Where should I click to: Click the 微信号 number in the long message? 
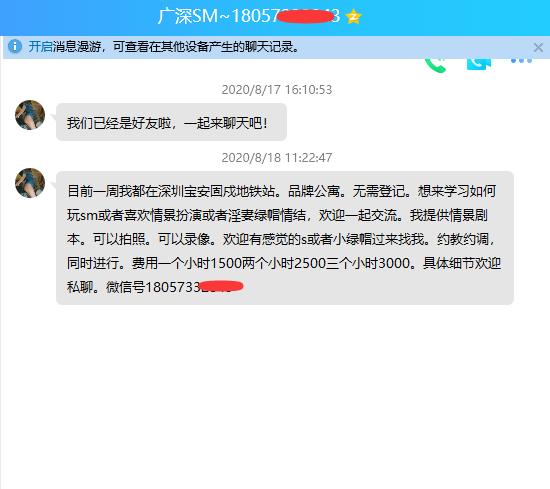click(194, 287)
